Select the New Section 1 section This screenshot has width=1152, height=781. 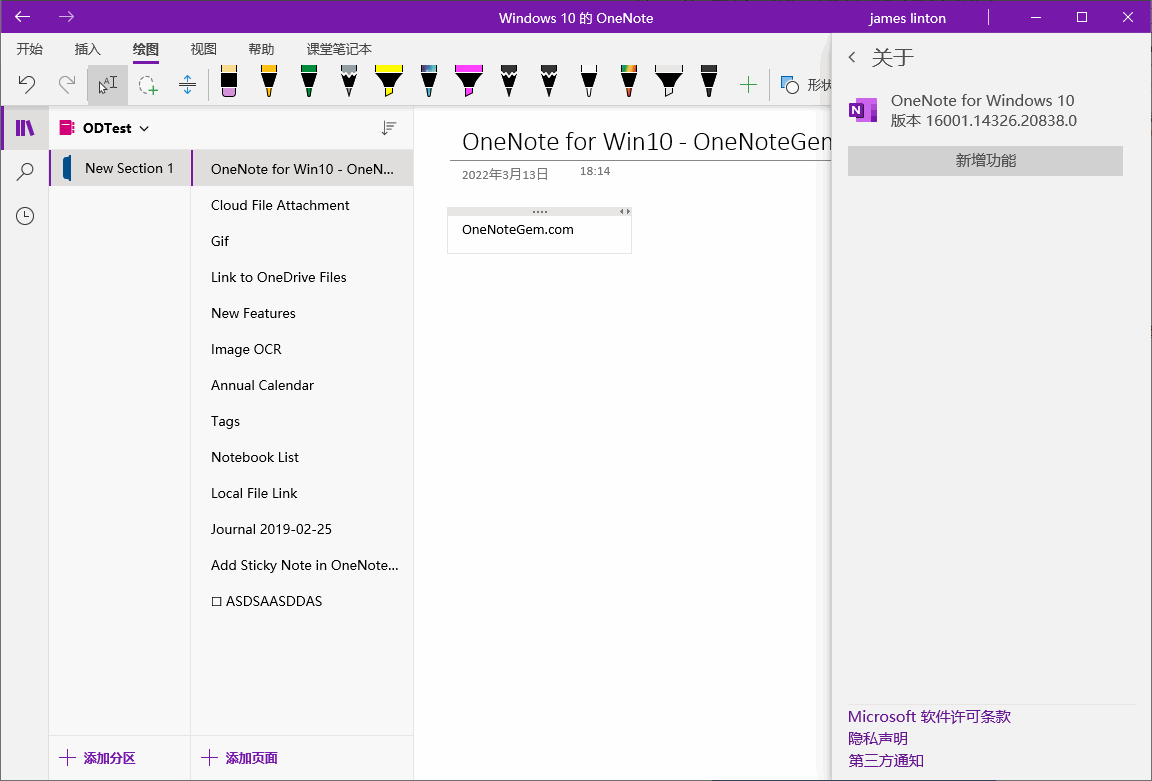[120, 168]
